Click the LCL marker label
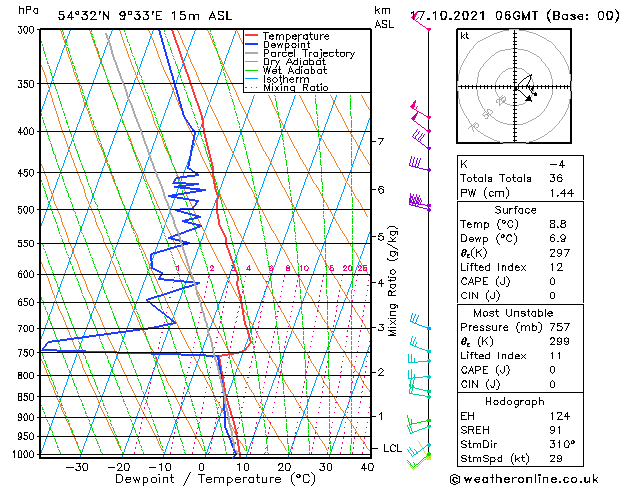This screenshot has height=486, width=629. pyautogui.click(x=392, y=448)
